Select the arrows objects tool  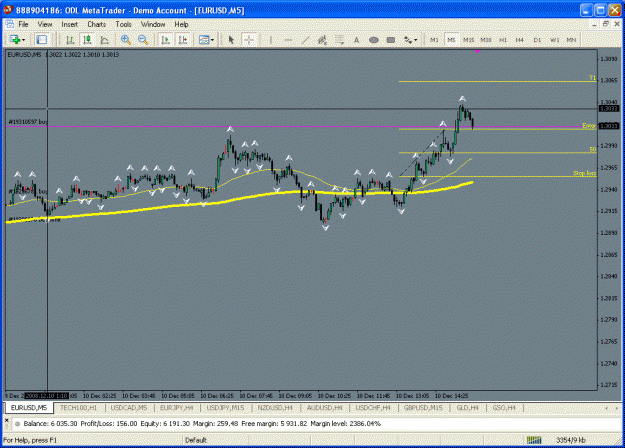(408, 40)
